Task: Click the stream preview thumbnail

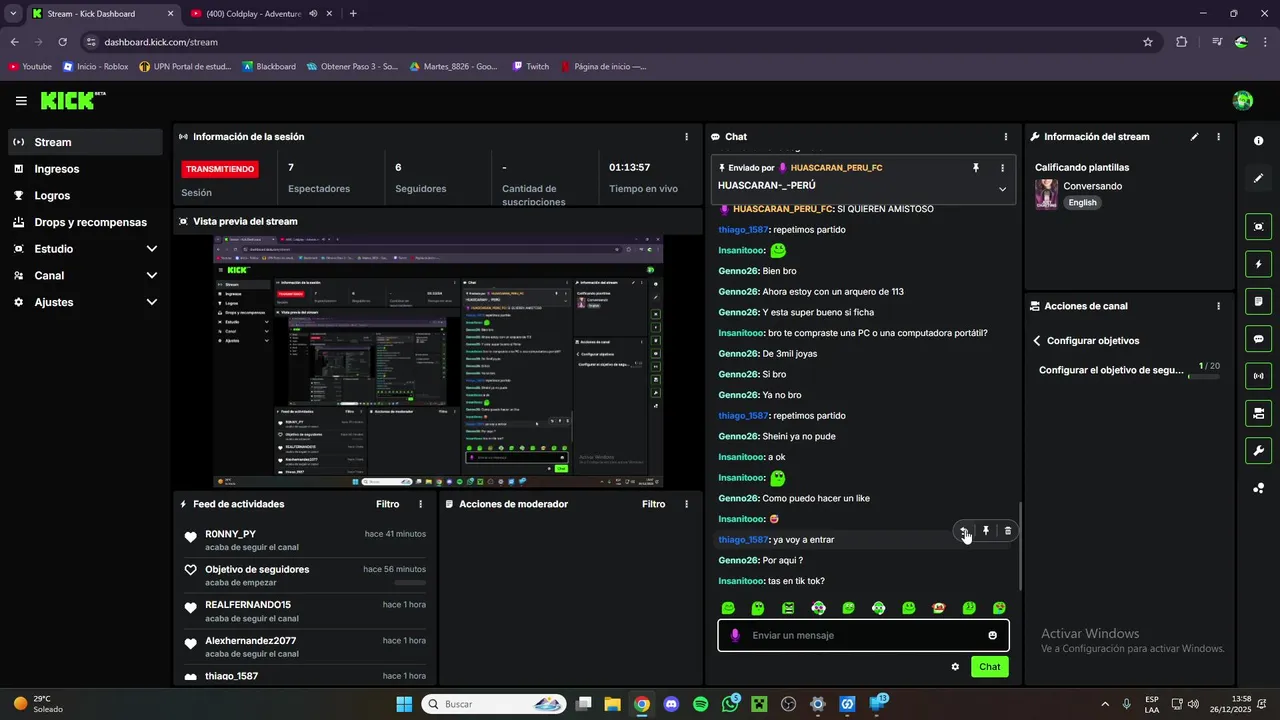Action: [438, 362]
